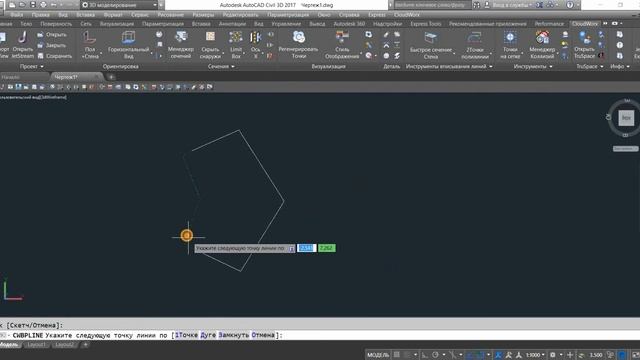Choose Отмена option in command line

pos(263,335)
